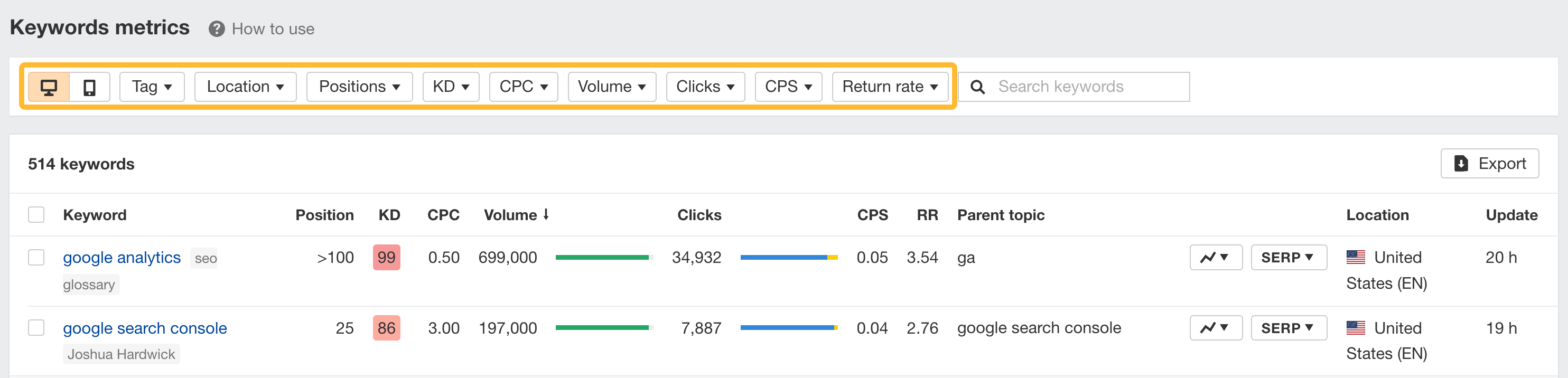
Task: Click the green volume bar for google search console
Action: (603, 328)
